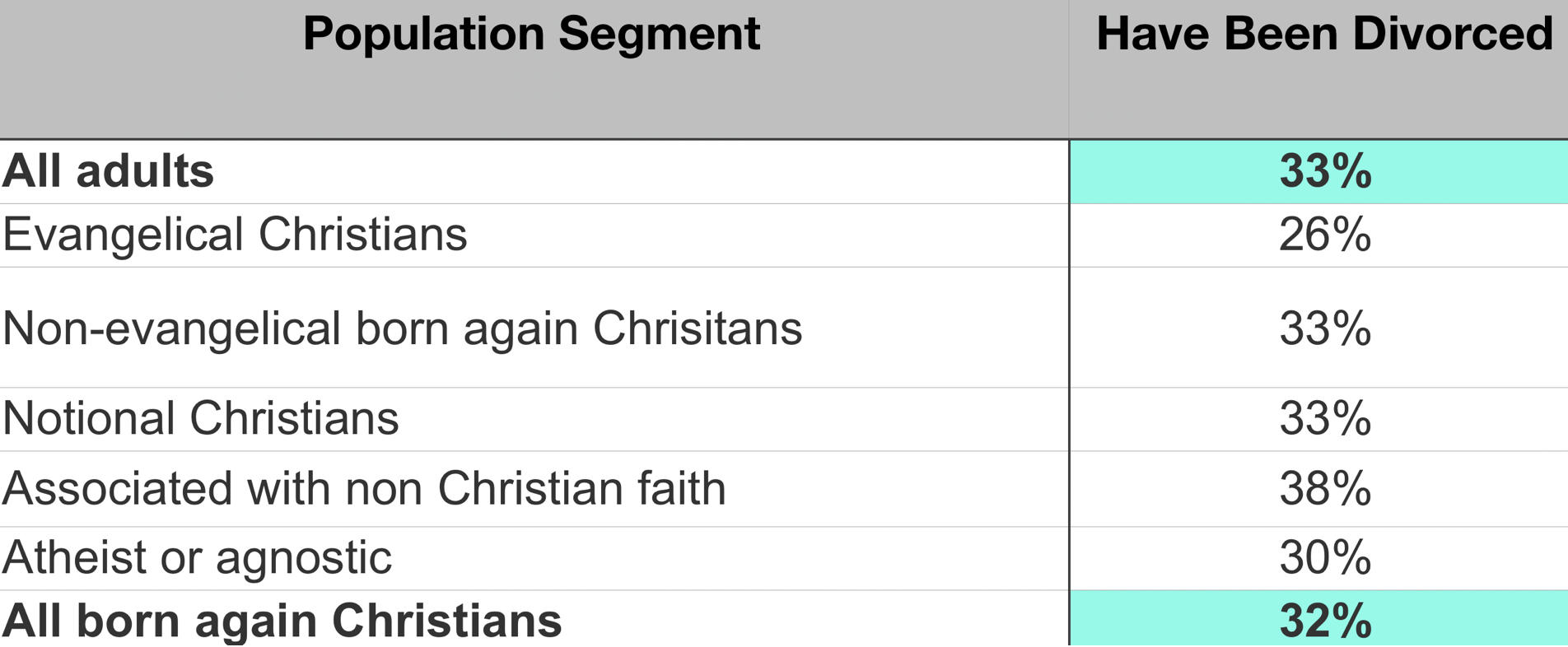Click the Have Been Divorced column header
Image resolution: width=1568 pixels, height=647 pixels.
pos(1323,35)
